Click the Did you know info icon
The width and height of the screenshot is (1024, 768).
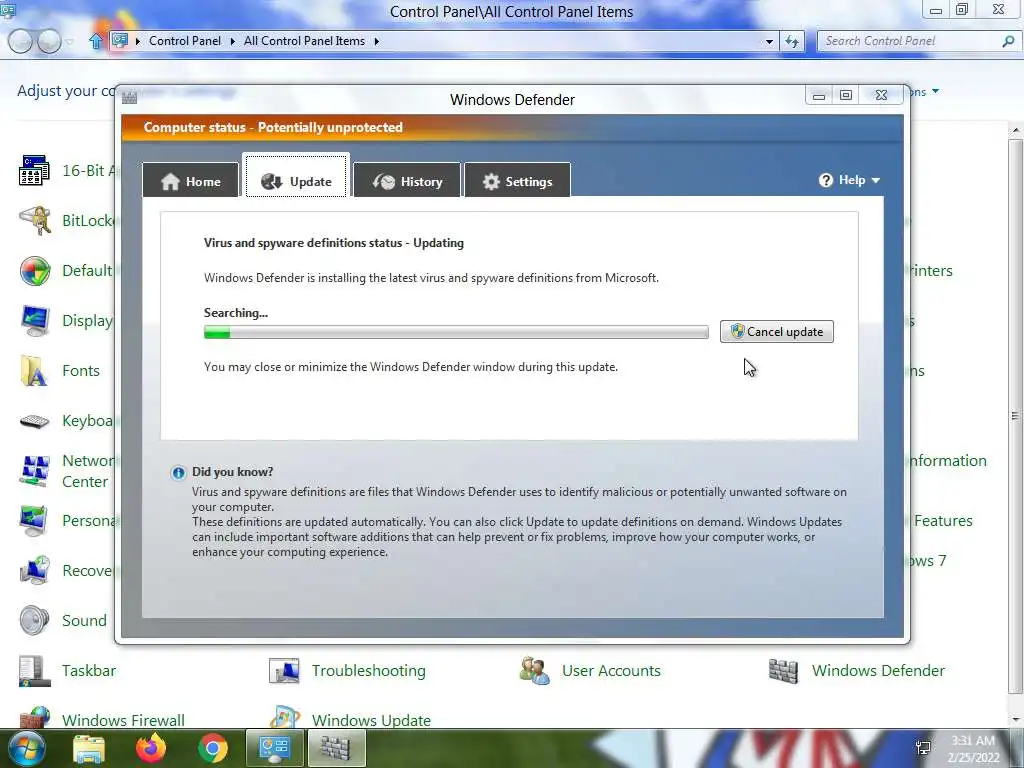[x=178, y=473]
